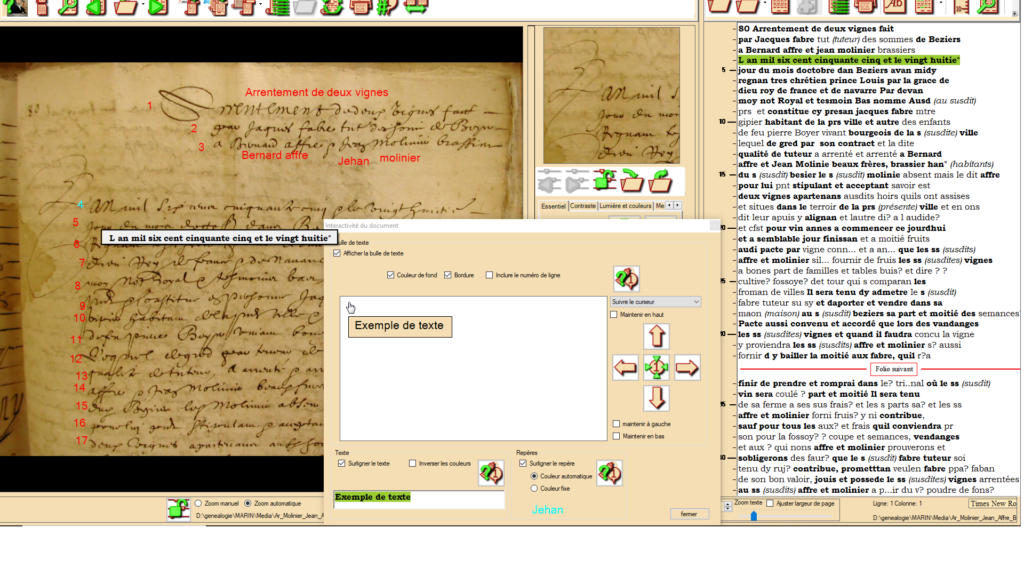This screenshot has height=576, width=1024.
Task: Enable 'Inverser les couleurs' checkbox
Action: click(412, 464)
